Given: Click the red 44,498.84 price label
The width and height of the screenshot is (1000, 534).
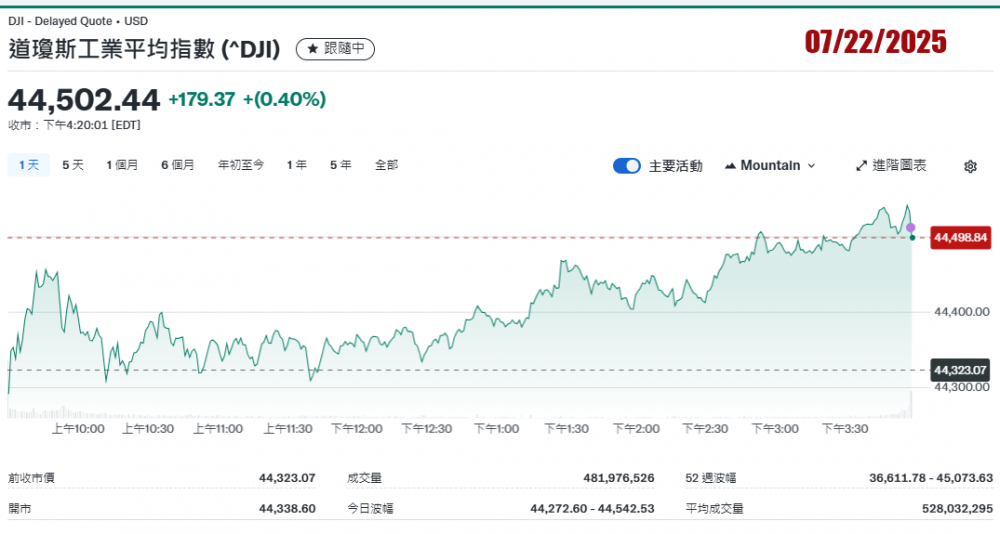Looking at the screenshot, I should pos(960,238).
